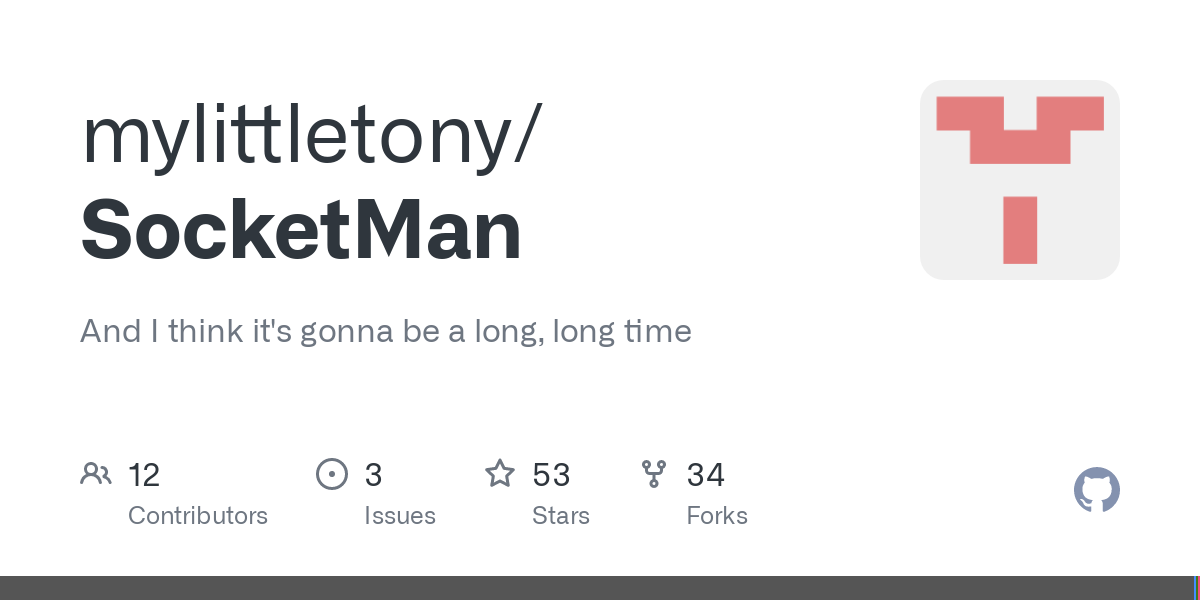Open the mylittletony pink avatar image
Image resolution: width=1200 pixels, height=600 pixels.
click(1019, 180)
